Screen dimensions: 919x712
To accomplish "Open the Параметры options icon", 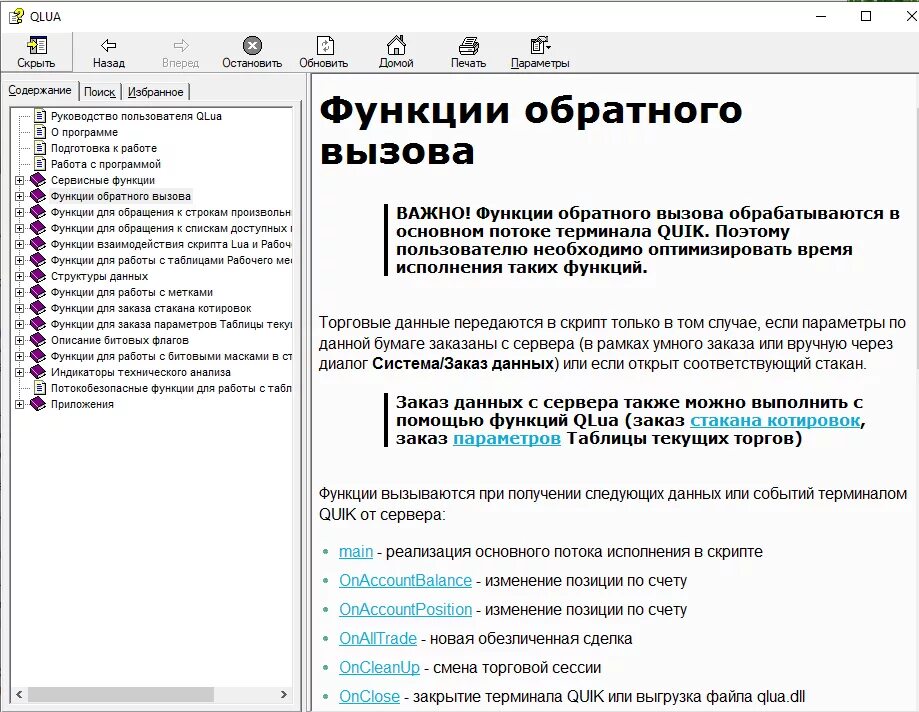I will 540,45.
